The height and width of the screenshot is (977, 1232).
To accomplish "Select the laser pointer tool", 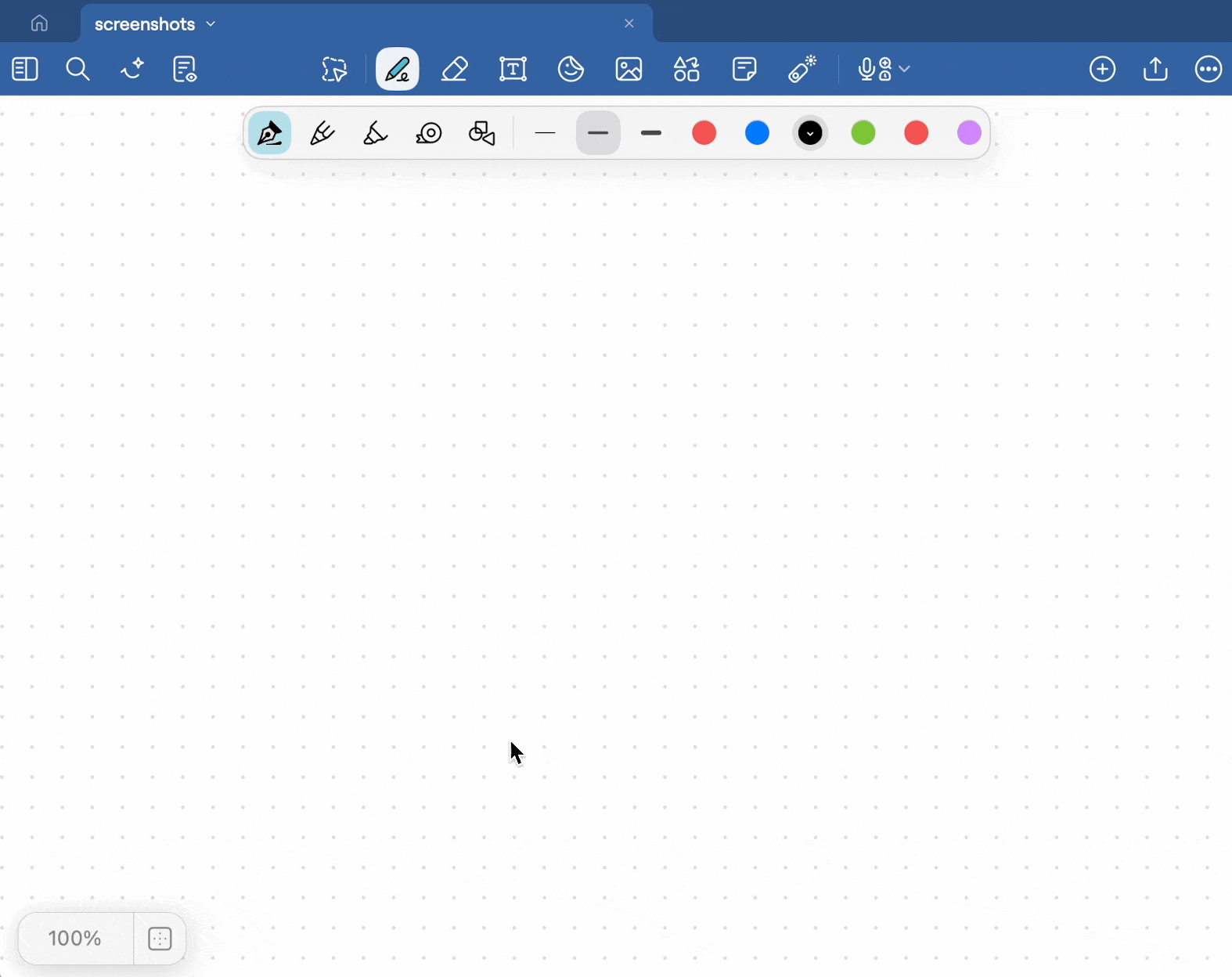I will point(802,69).
